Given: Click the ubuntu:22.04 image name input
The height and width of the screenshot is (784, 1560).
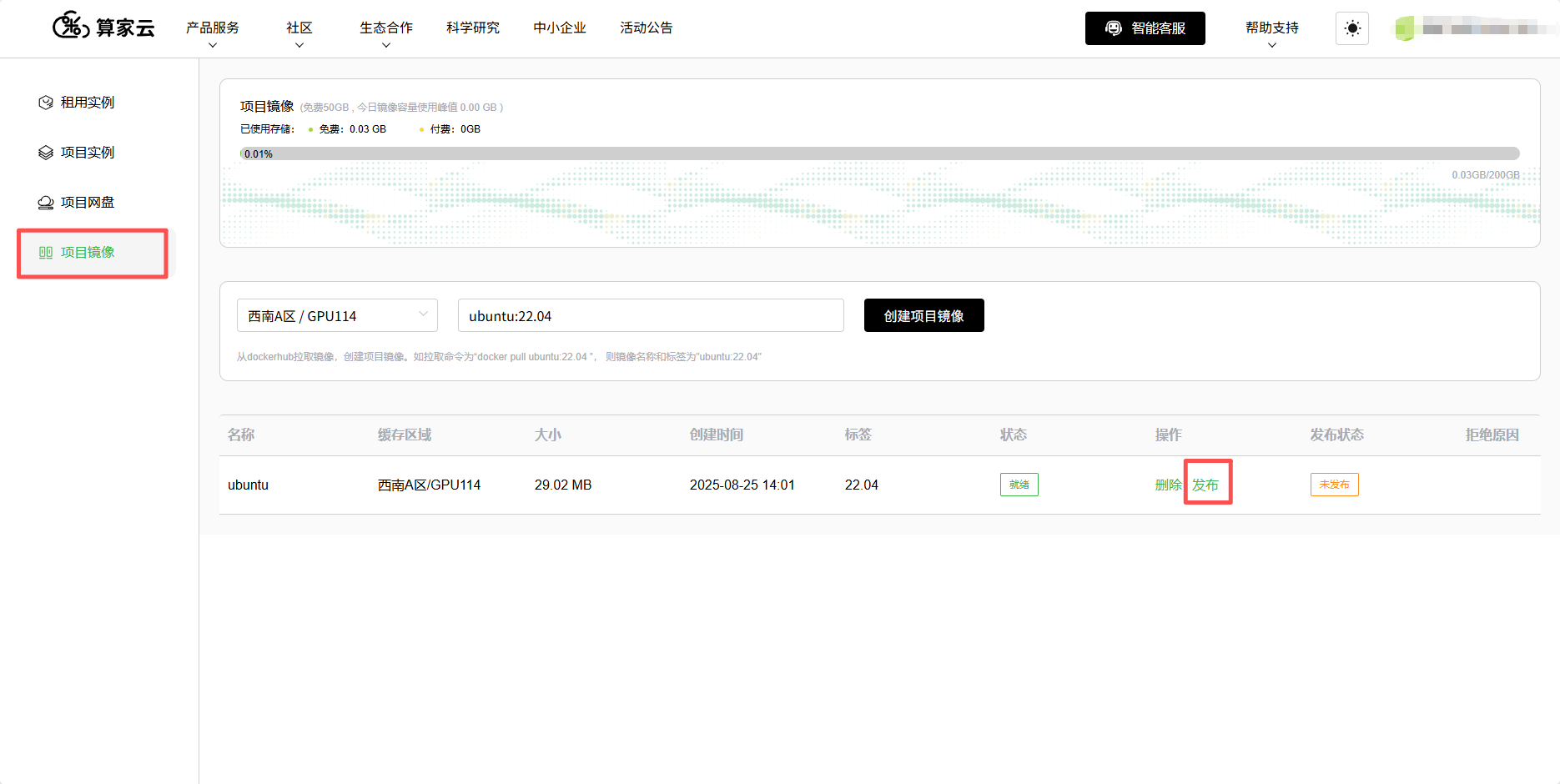Looking at the screenshot, I should tap(651, 315).
